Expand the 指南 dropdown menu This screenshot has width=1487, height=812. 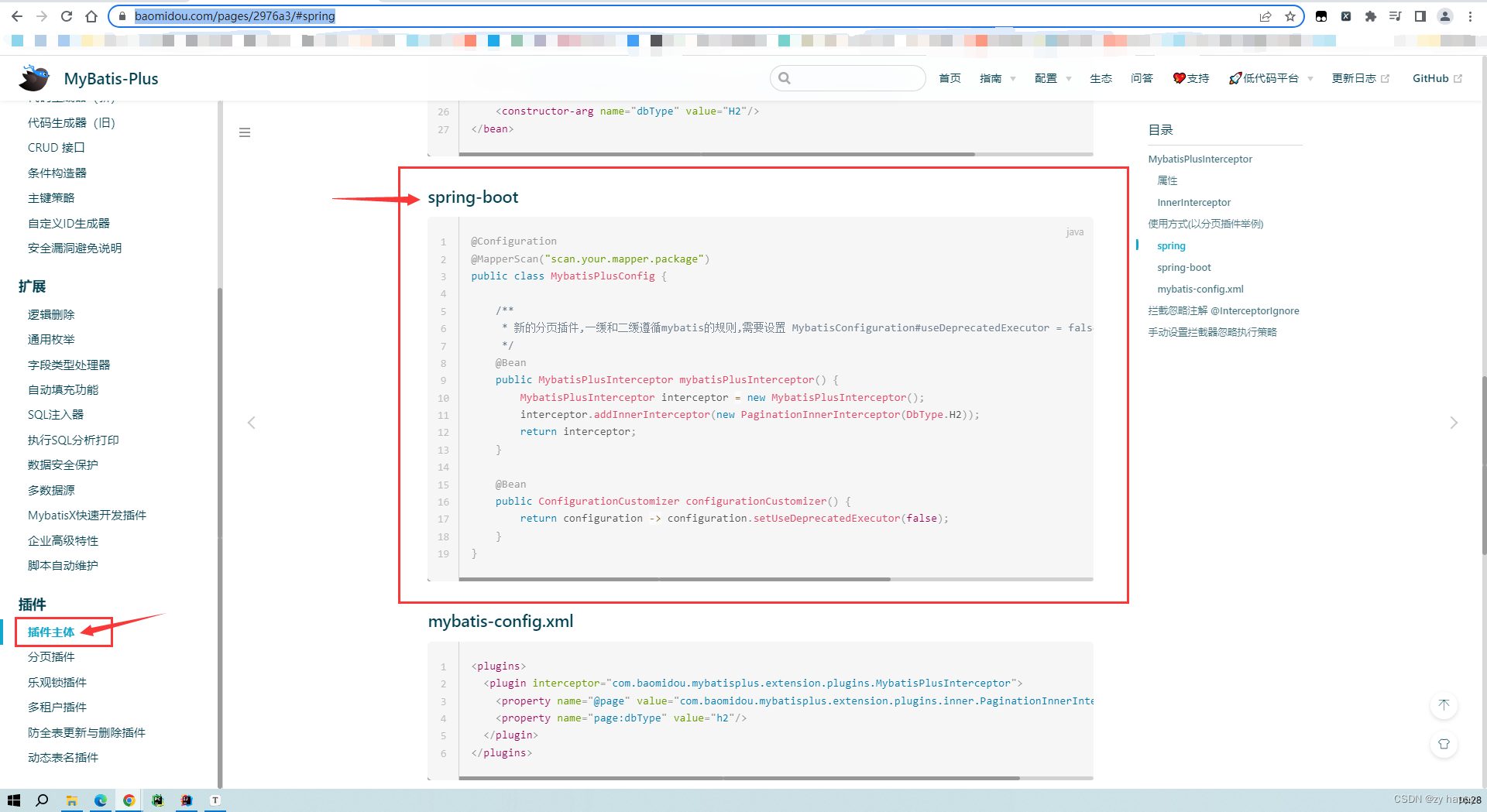tap(998, 78)
